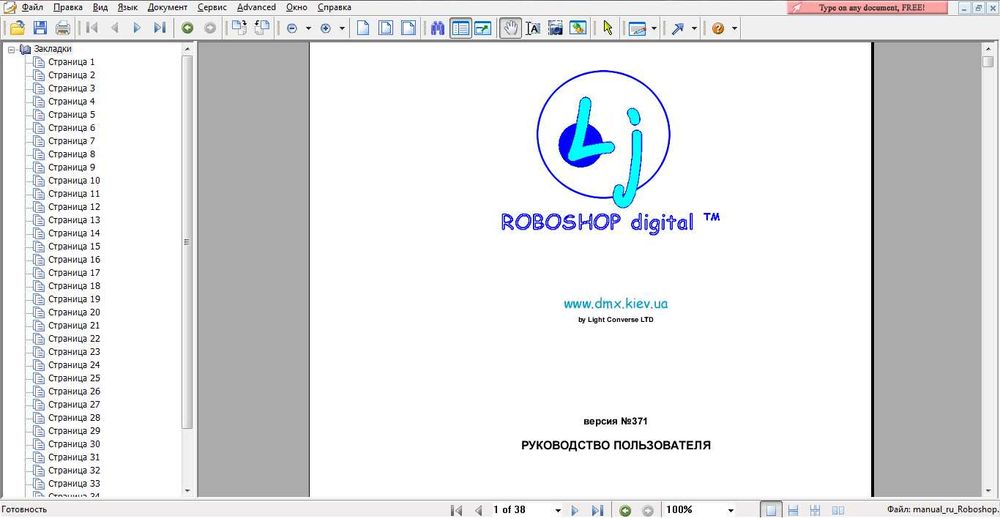Screen dimensions: 1000x518
Task: Open bookmark Страница 1
Action: click(x=71, y=62)
